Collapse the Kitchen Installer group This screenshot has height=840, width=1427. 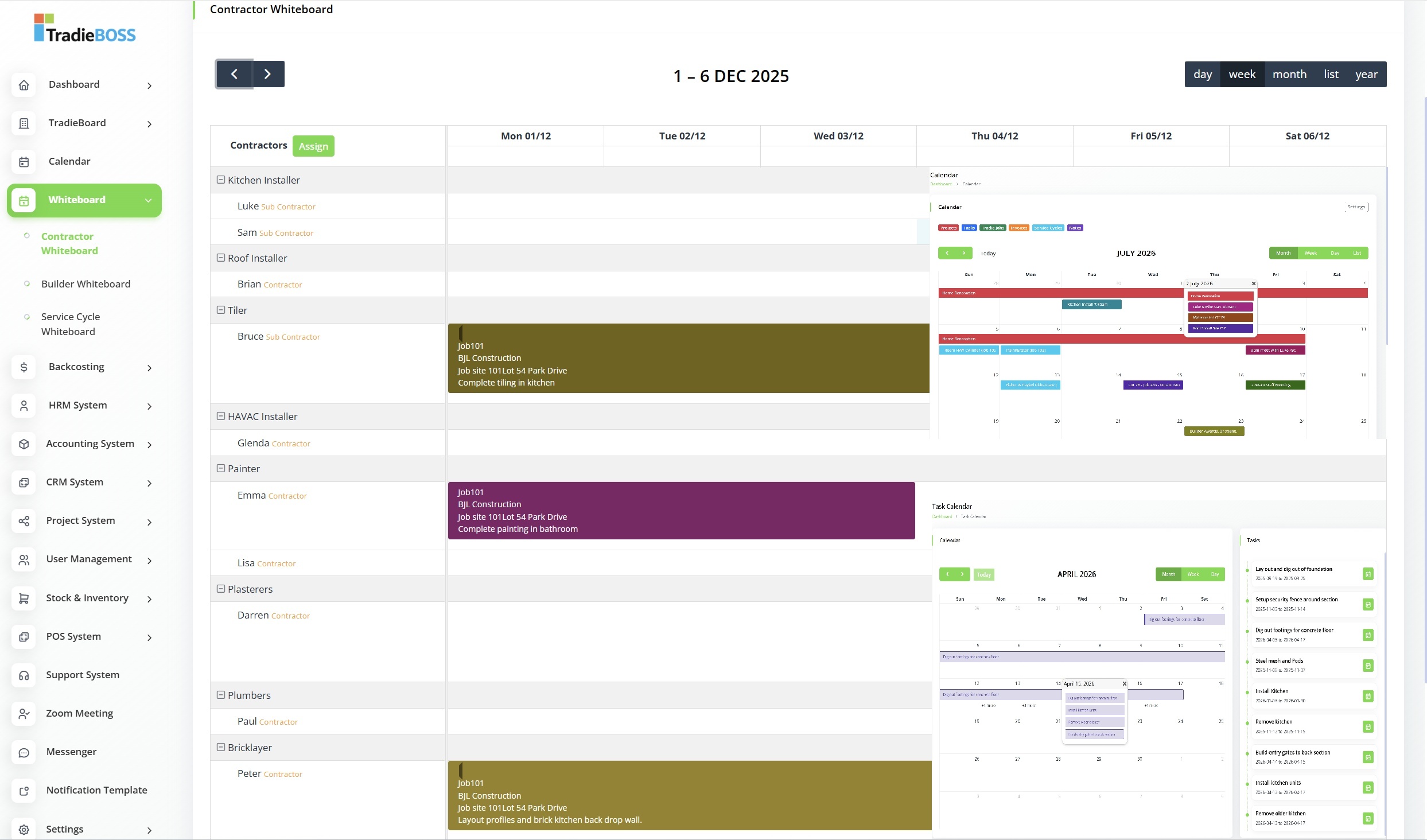point(220,180)
